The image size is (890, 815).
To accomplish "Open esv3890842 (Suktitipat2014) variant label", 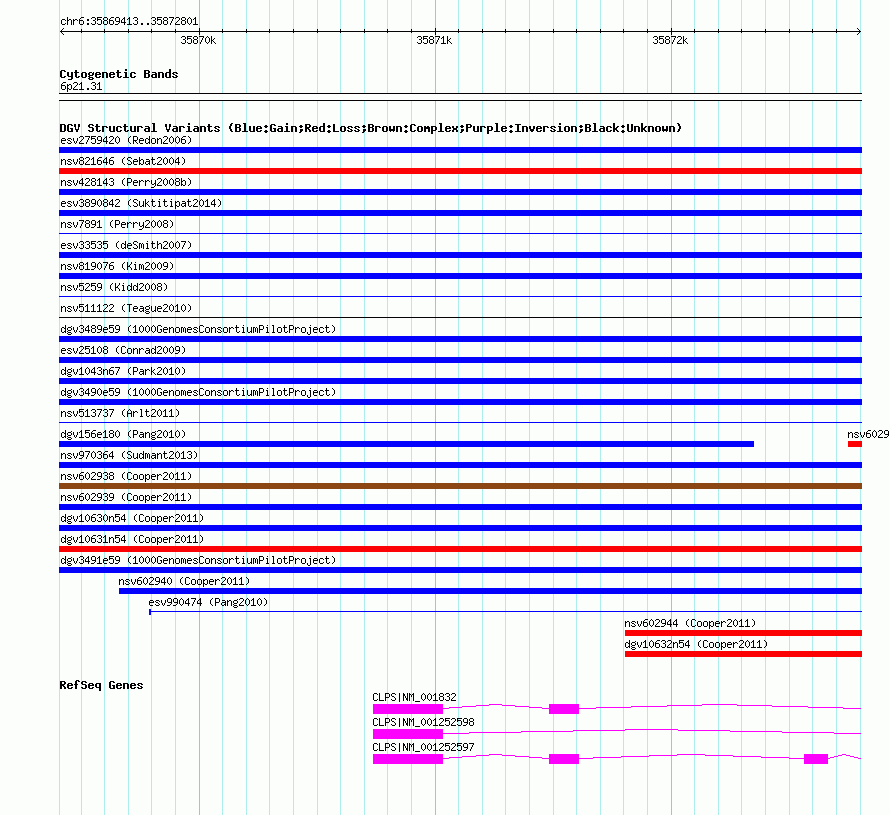I will (141, 203).
